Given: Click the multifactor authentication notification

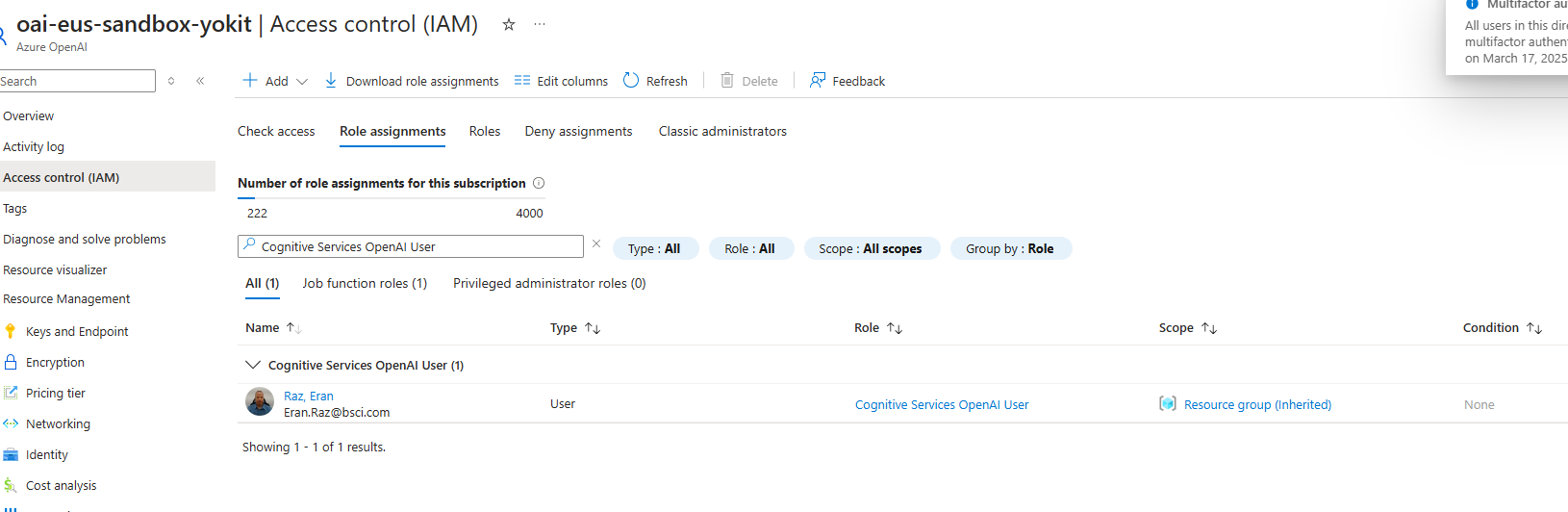Looking at the screenshot, I should [1507, 37].
